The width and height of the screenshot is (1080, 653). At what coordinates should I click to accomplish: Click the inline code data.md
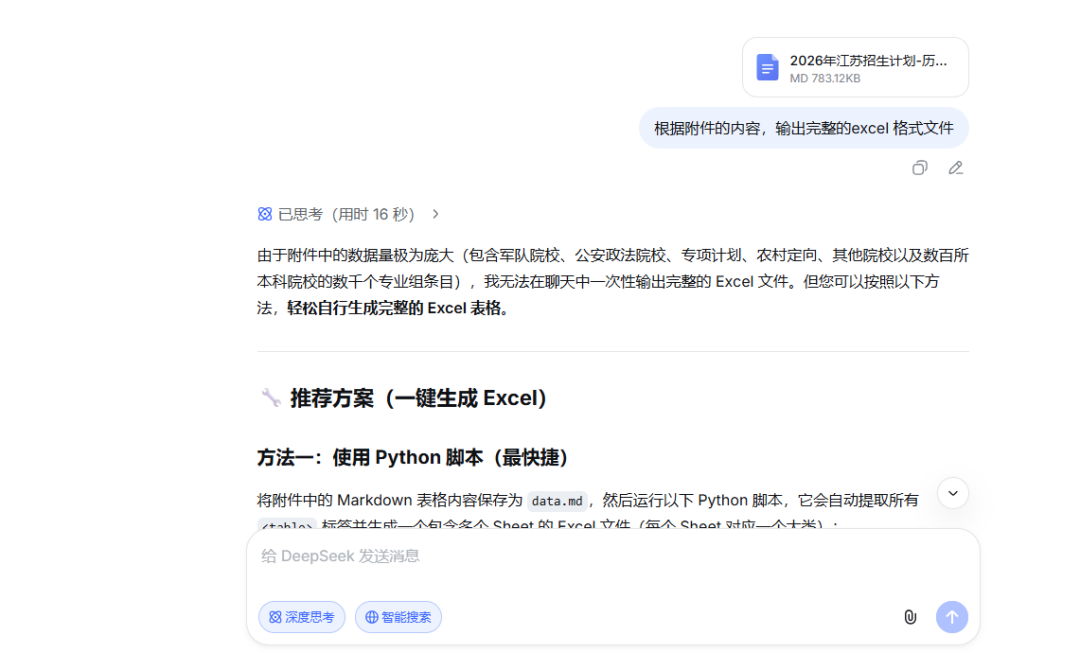point(557,501)
